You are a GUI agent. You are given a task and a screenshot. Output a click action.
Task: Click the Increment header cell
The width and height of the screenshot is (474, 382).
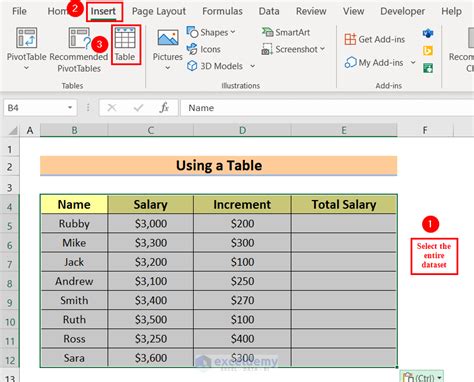242,204
